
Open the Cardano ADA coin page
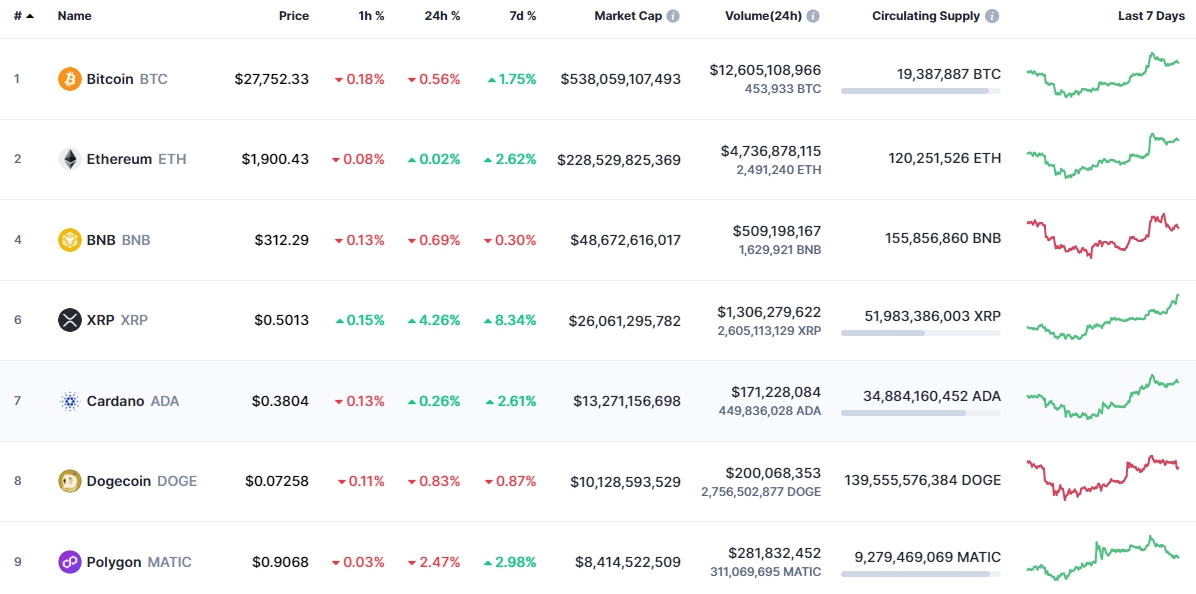point(118,400)
